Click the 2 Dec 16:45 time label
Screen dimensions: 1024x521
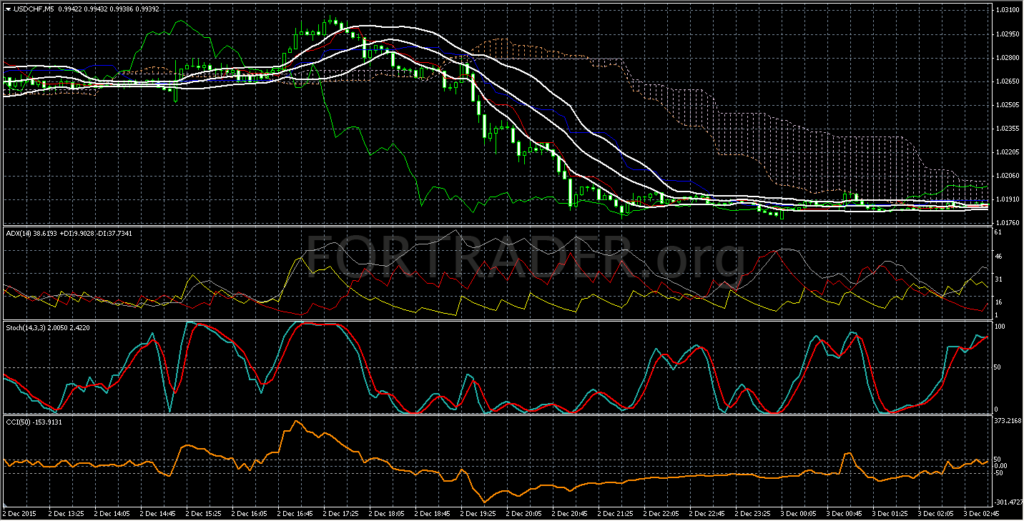pos(297,514)
